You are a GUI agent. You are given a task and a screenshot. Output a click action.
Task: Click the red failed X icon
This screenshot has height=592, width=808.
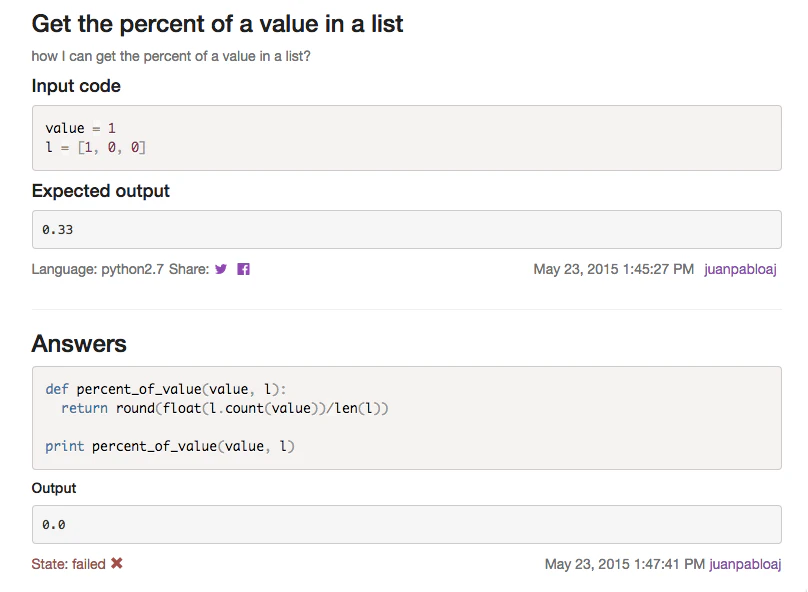click(x=117, y=564)
